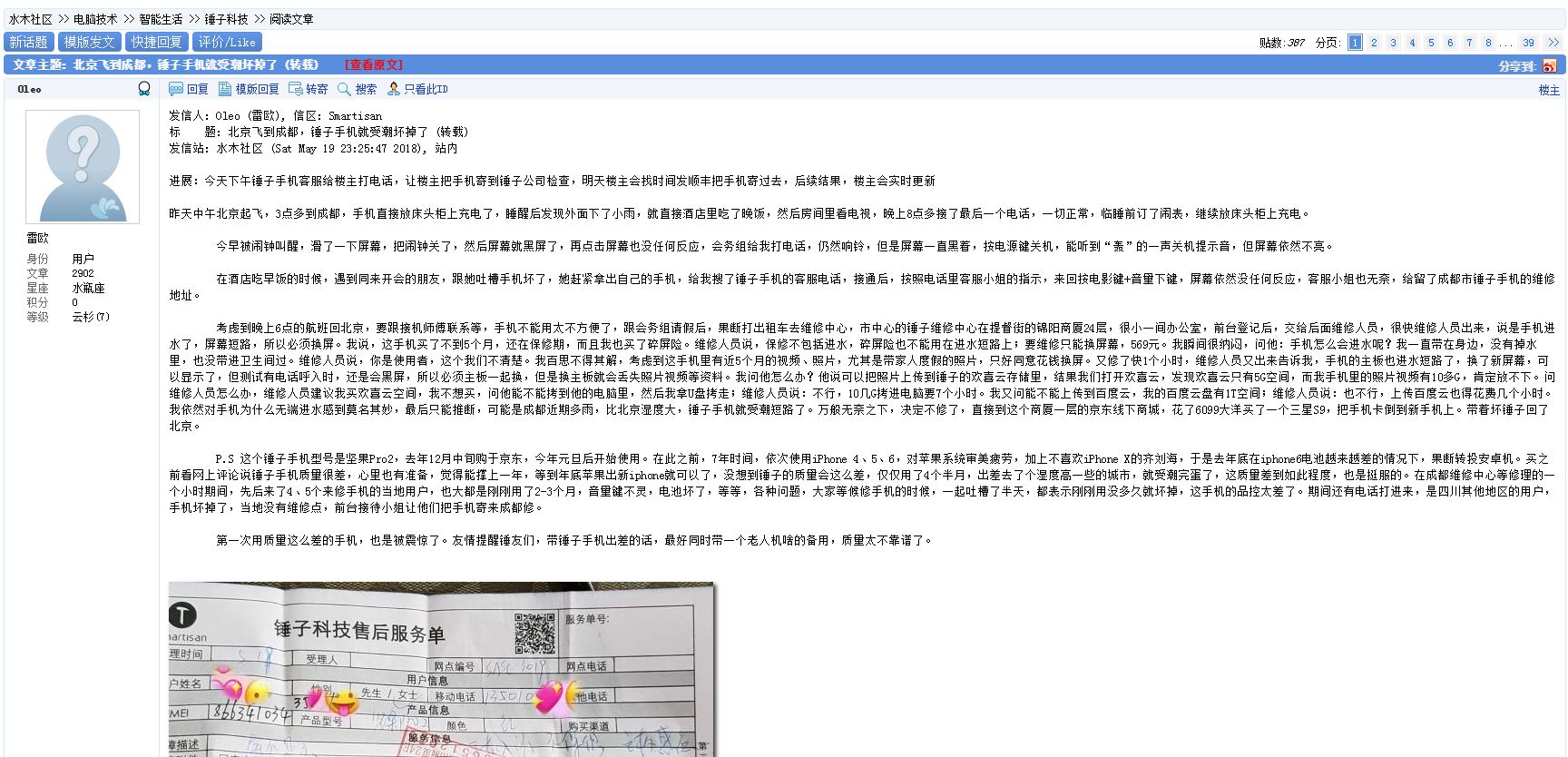The width and height of the screenshot is (1568, 757).
Task: Click the red 查看原文 link
Action: (374, 65)
